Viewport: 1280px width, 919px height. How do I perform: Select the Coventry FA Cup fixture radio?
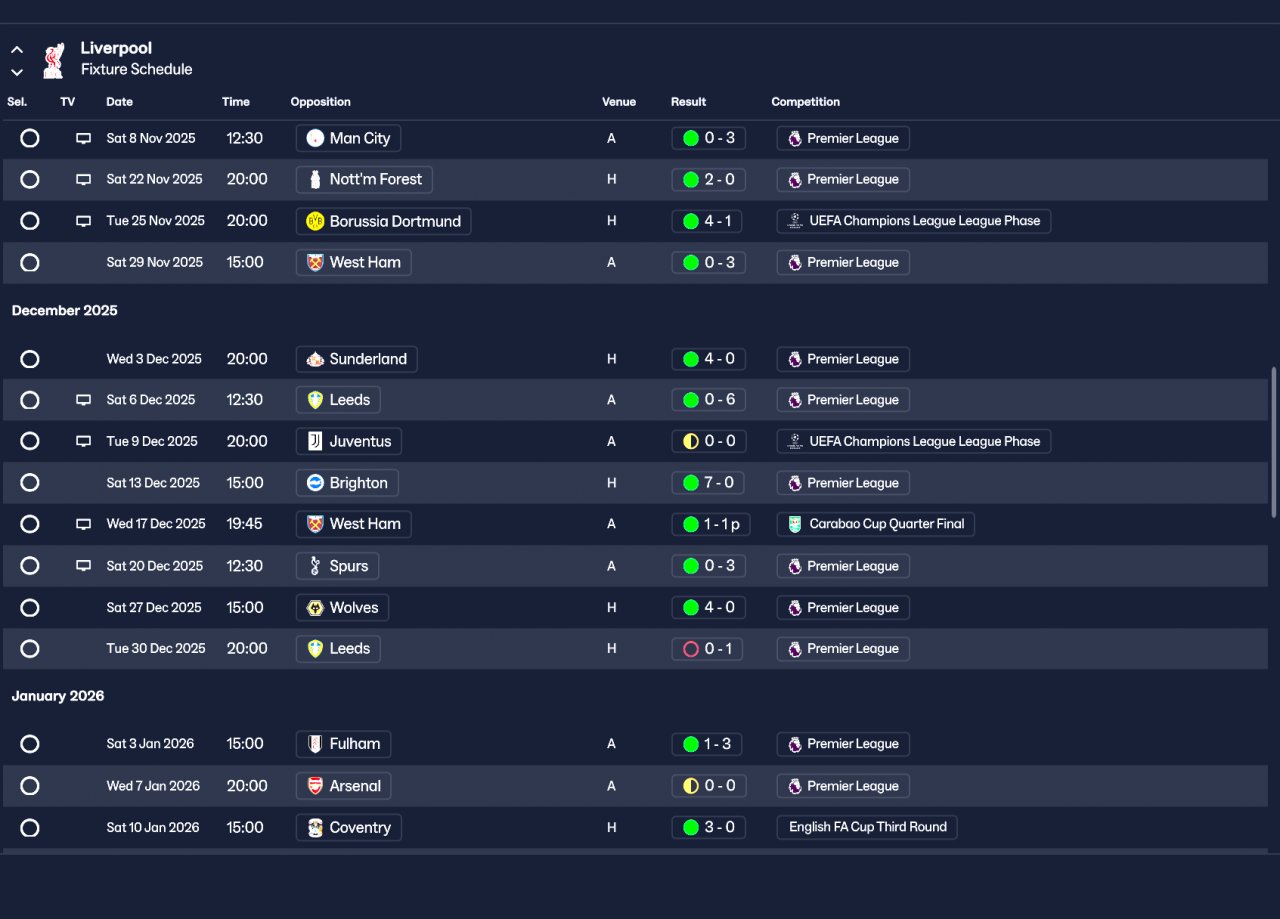tap(30, 828)
